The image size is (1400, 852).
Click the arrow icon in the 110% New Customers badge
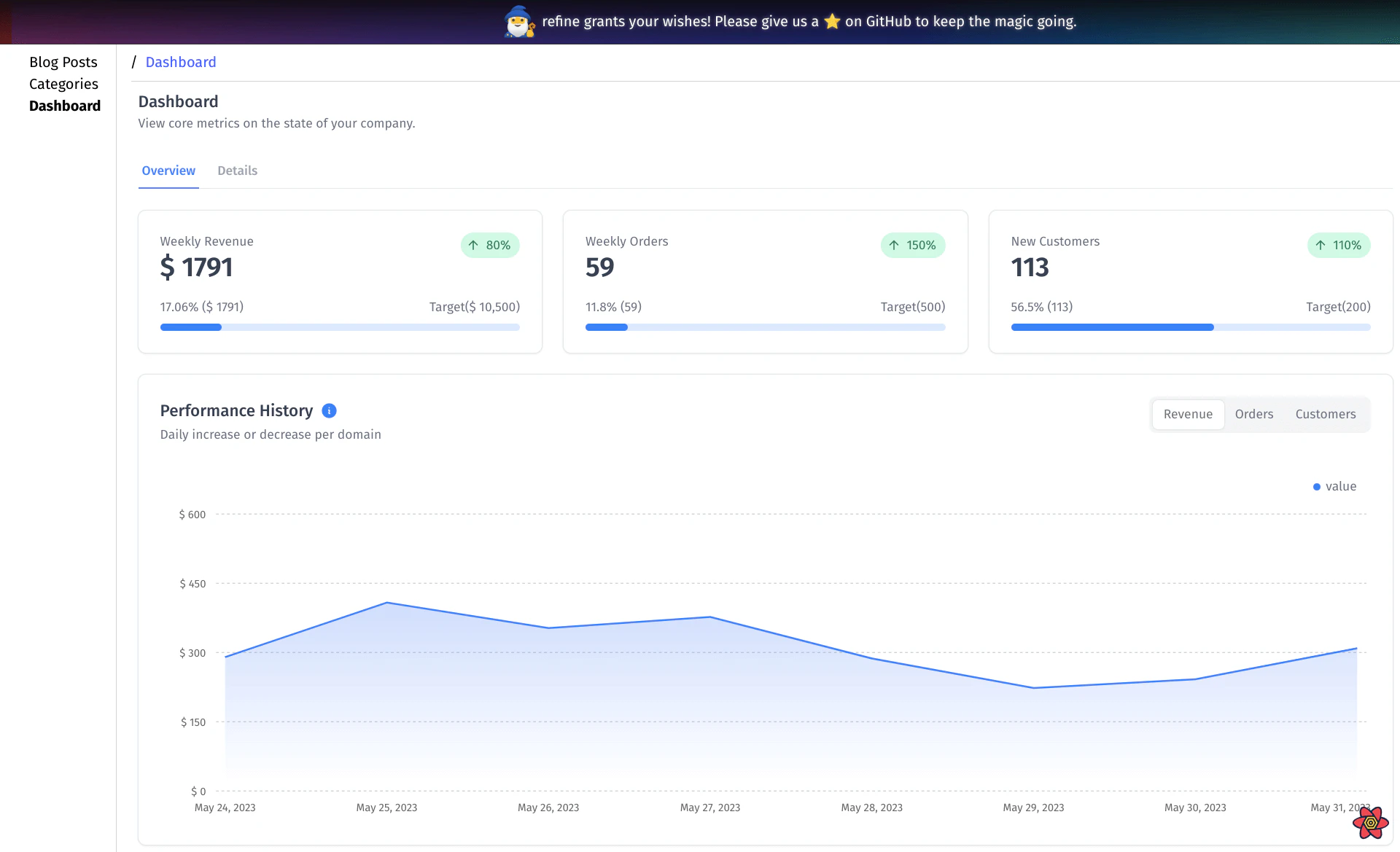[x=1319, y=245]
